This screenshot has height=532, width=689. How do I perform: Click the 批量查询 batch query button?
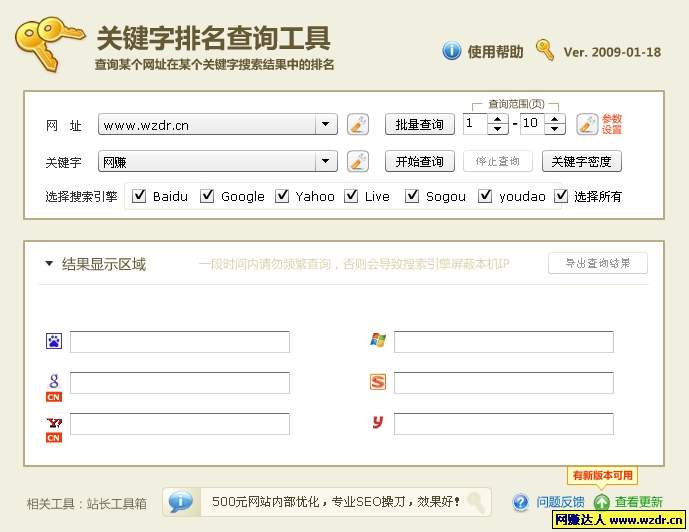(420, 124)
